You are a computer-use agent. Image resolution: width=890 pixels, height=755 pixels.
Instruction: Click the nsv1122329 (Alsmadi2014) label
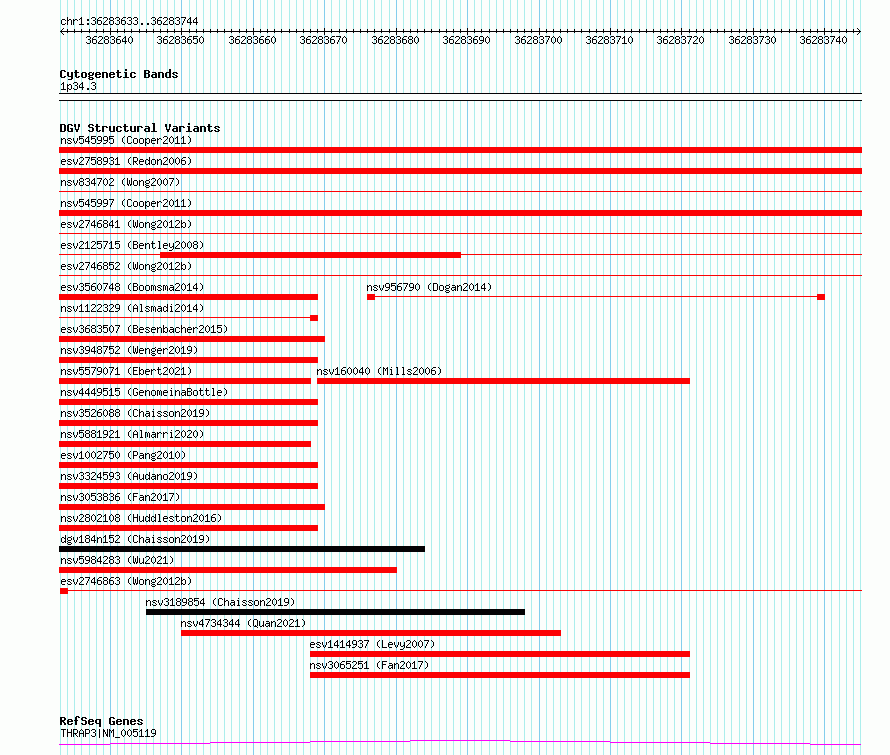click(x=132, y=308)
